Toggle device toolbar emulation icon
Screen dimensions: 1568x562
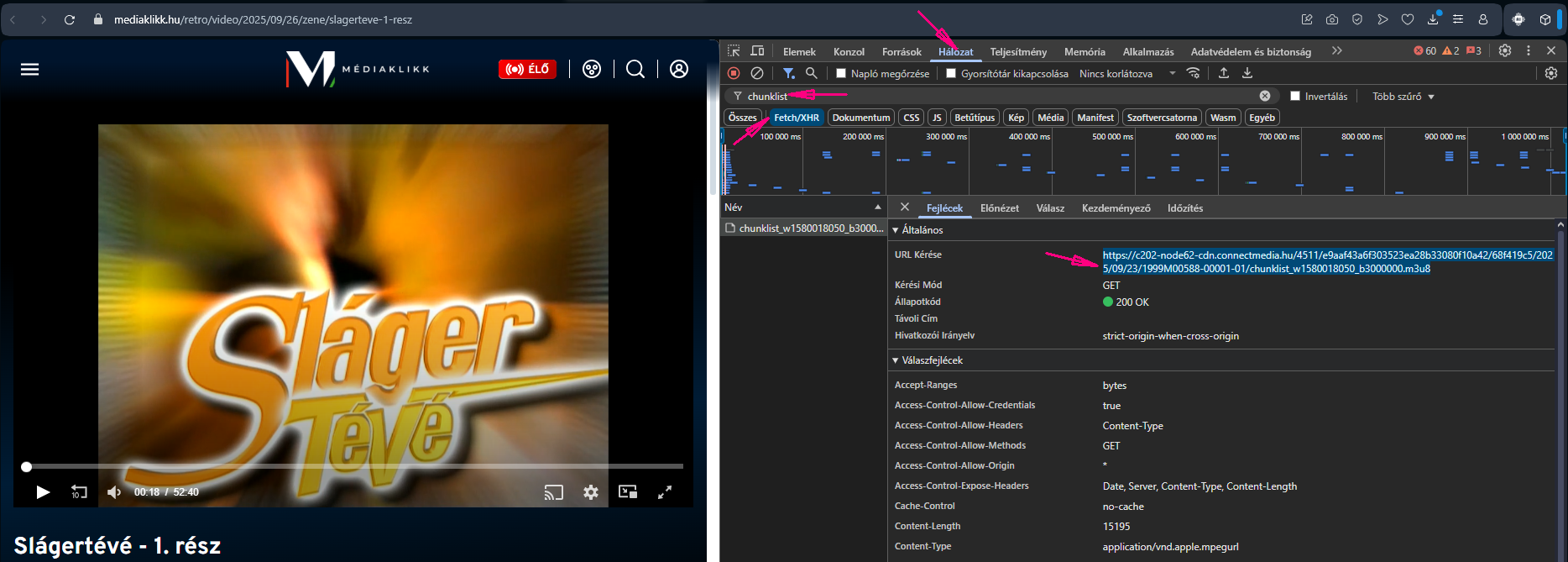(x=757, y=51)
